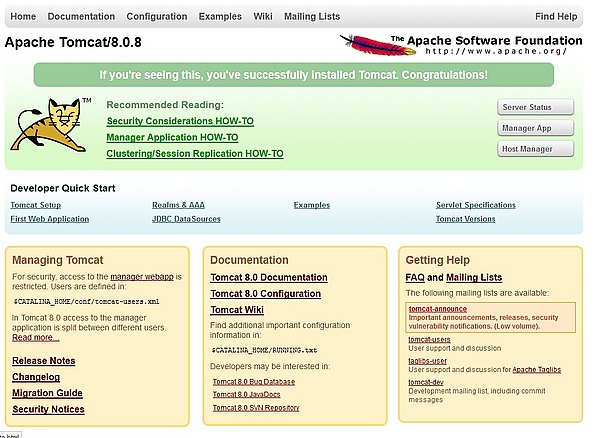
Task: Click Read more... in Managing Tomcat
Action: 36,337
